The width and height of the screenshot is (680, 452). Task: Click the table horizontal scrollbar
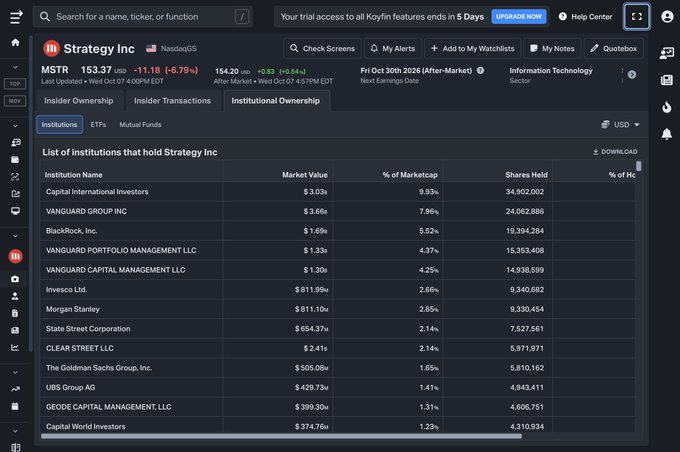tap(281, 436)
